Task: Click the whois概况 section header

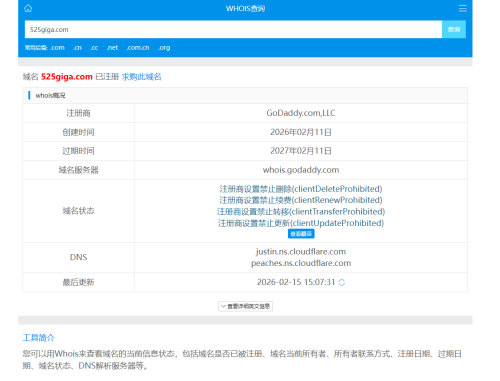Action: [x=50, y=96]
